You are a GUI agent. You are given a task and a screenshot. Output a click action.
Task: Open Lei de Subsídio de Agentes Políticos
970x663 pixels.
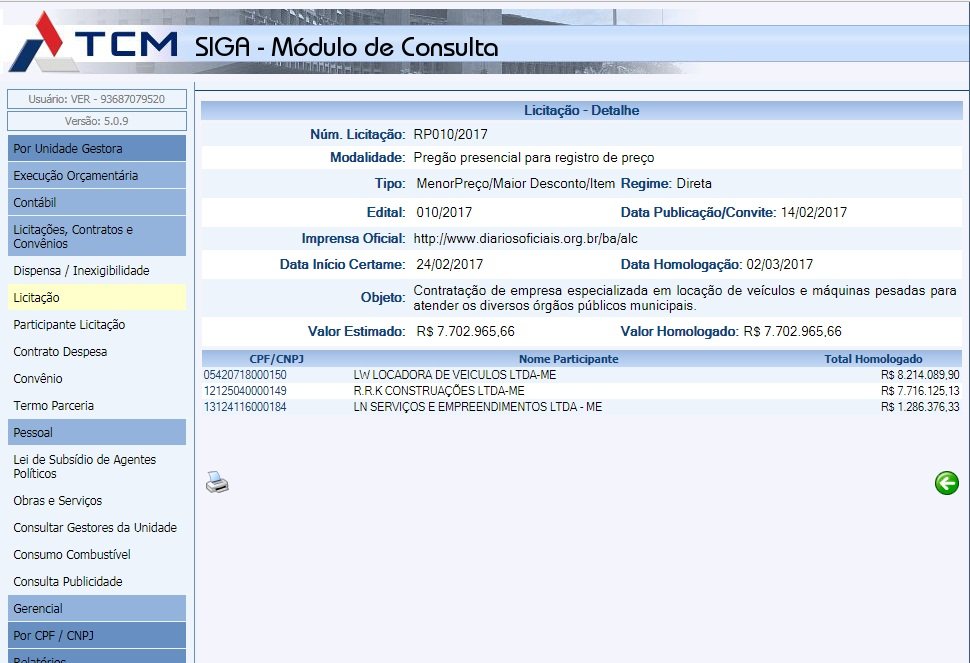[85, 467]
